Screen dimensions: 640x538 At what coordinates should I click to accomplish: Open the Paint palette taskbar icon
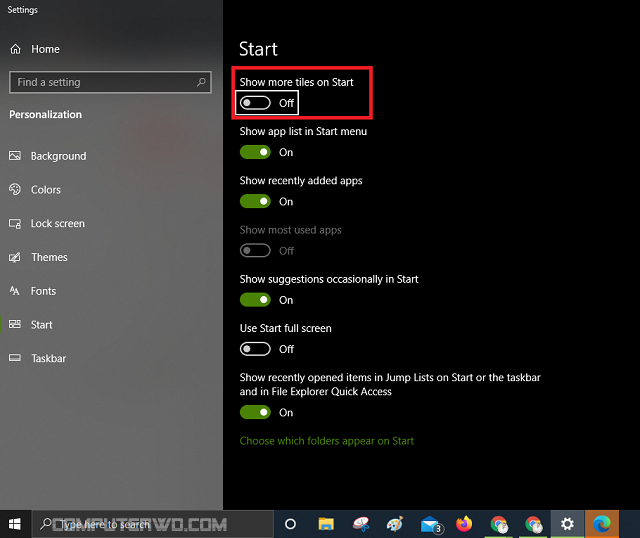395,524
